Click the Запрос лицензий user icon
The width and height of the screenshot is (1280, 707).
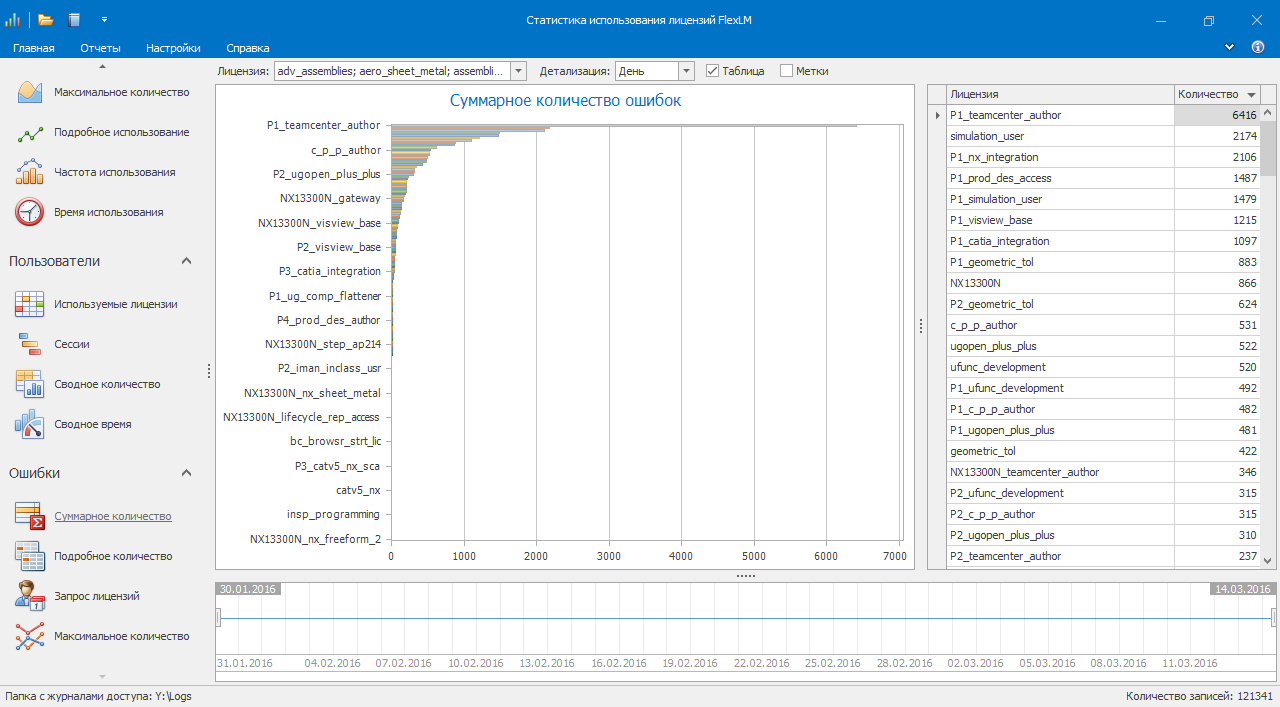[30, 596]
